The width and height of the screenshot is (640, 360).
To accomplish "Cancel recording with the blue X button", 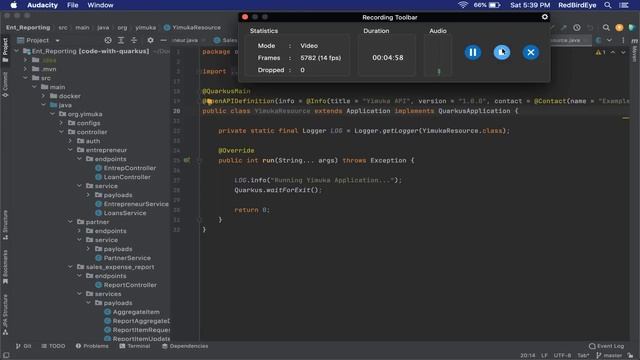I will [531, 52].
